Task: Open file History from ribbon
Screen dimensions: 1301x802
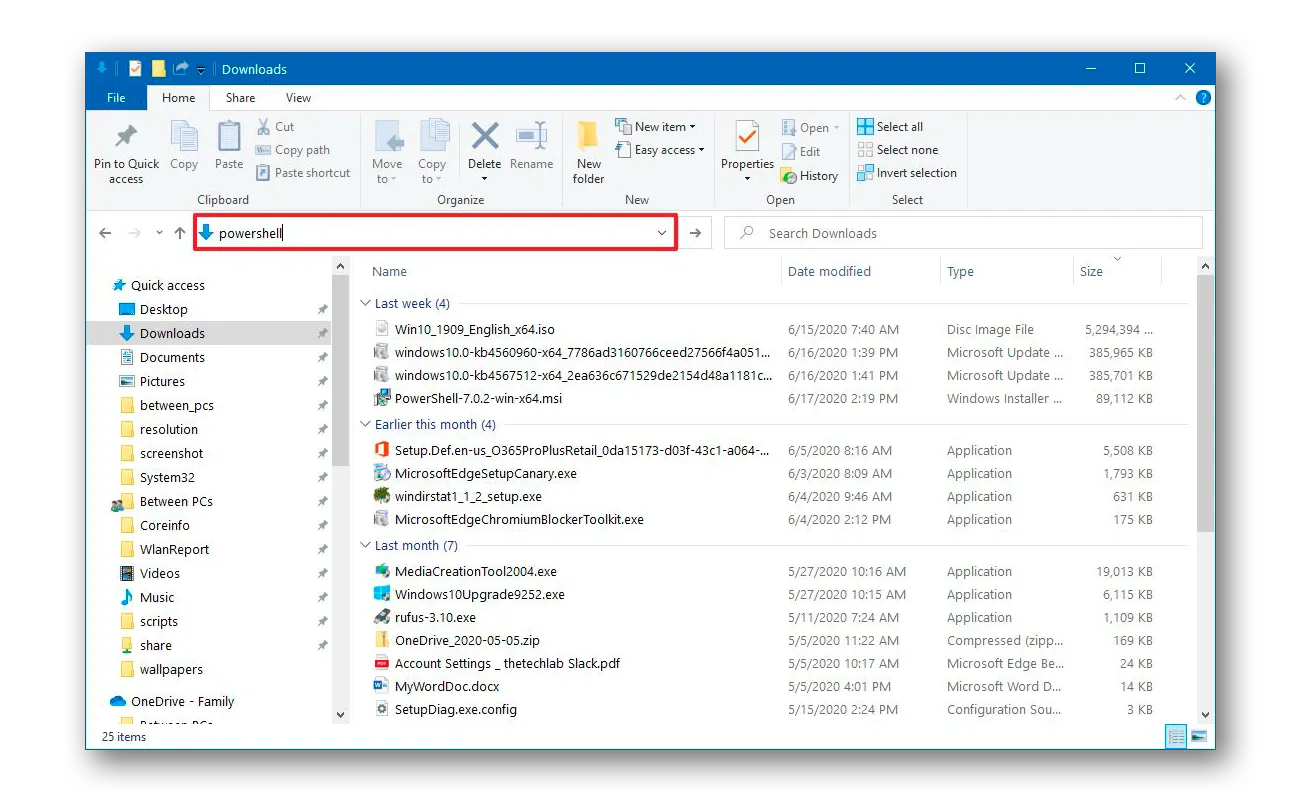Action: (x=809, y=176)
